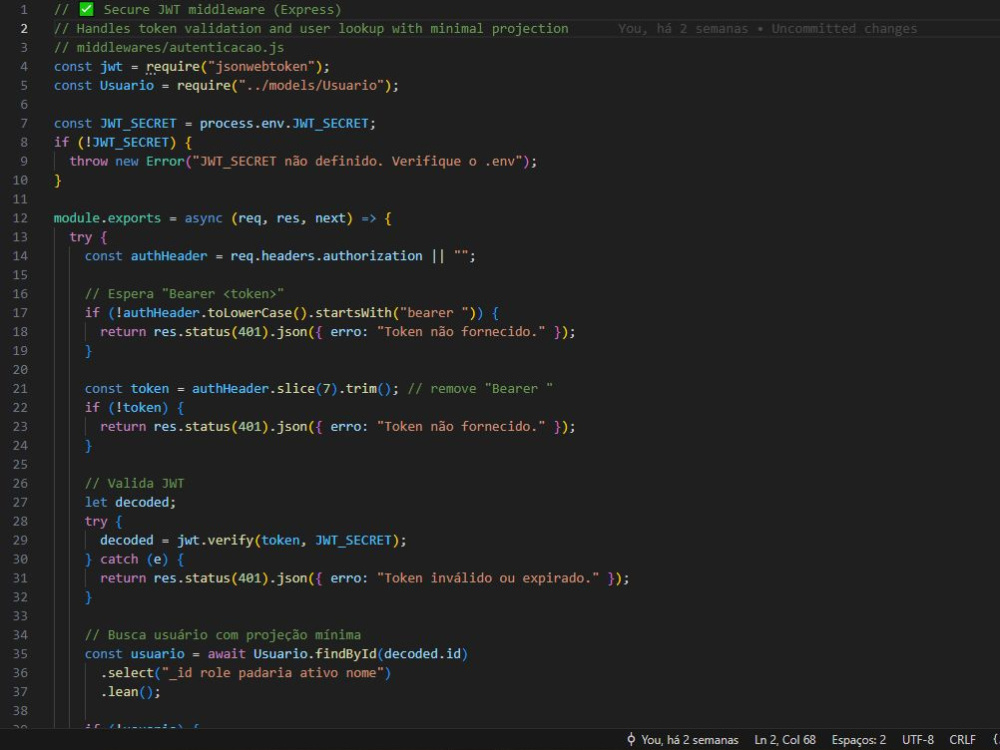Click "req.headers.authorization" on line 14
This screenshot has height=750, width=1000.
[x=326, y=256]
